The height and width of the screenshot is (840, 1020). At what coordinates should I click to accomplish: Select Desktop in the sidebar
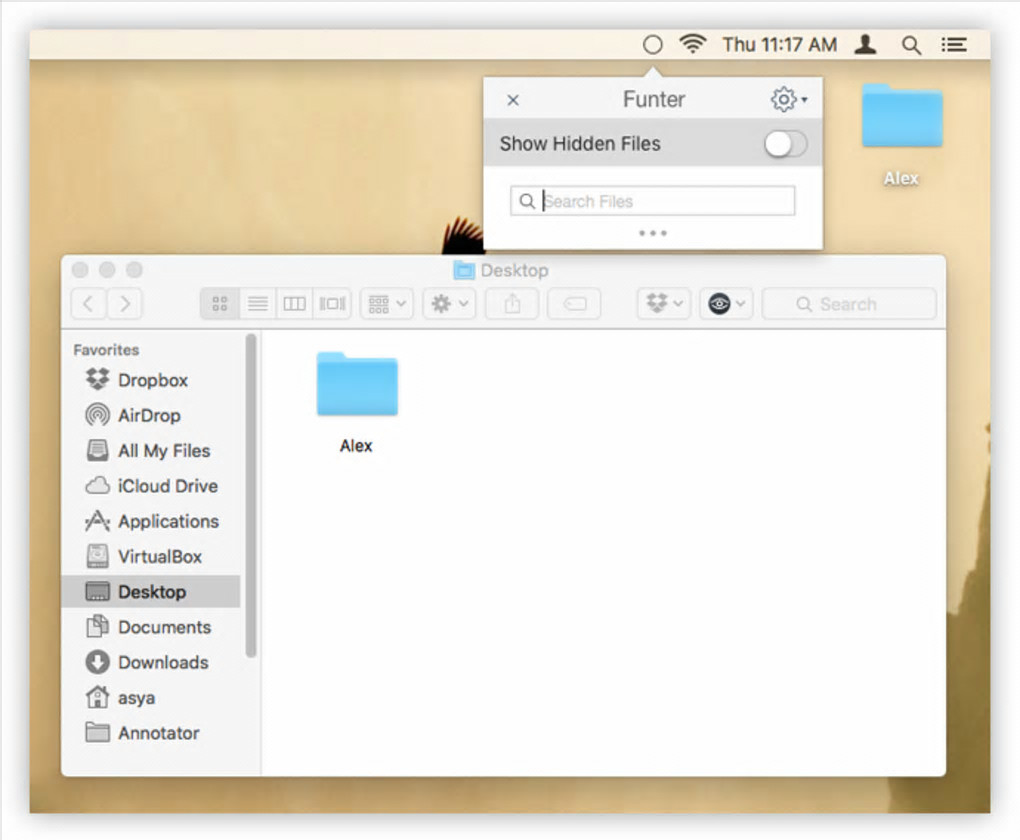(152, 591)
